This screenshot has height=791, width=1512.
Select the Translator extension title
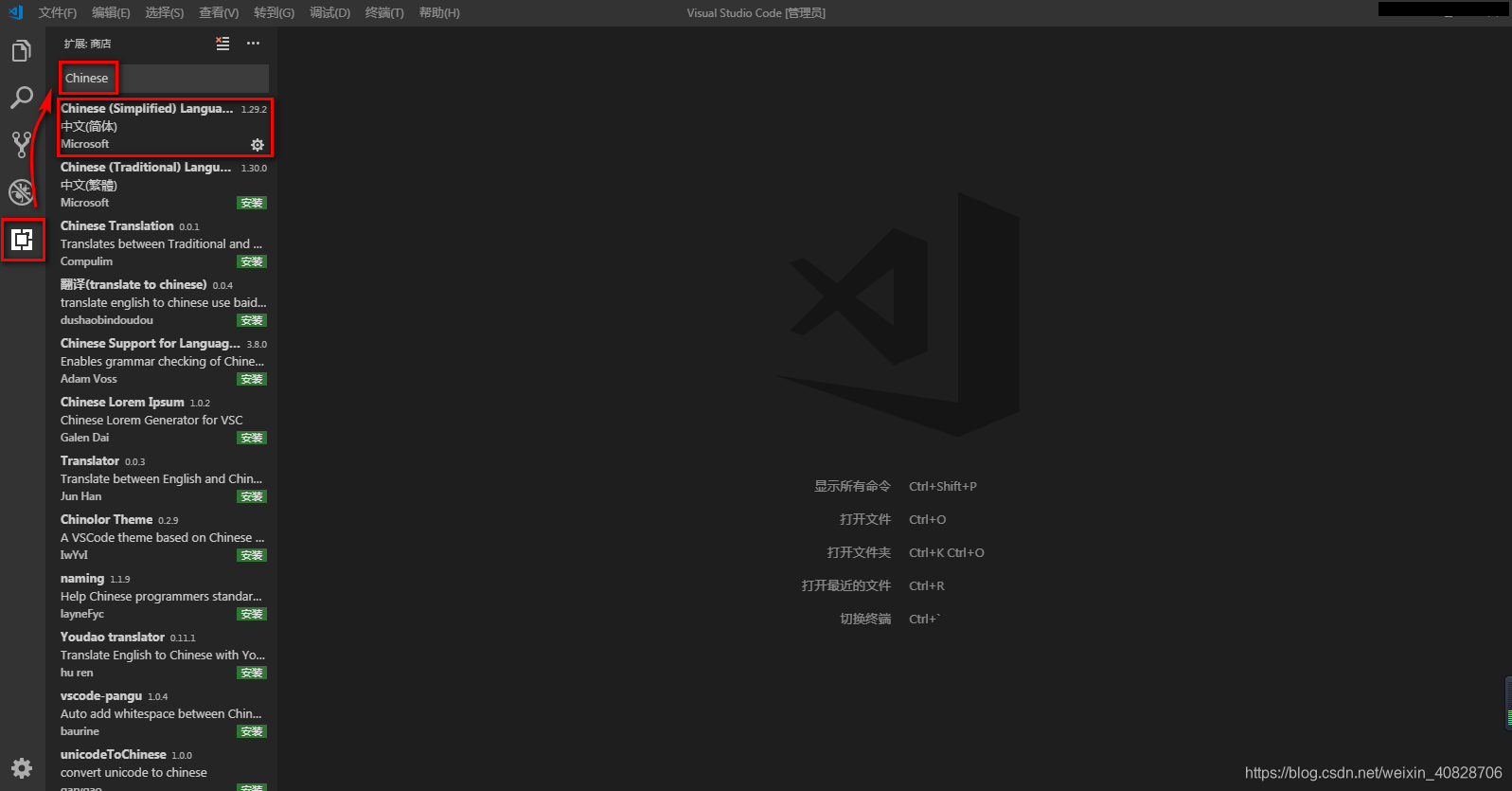click(90, 461)
